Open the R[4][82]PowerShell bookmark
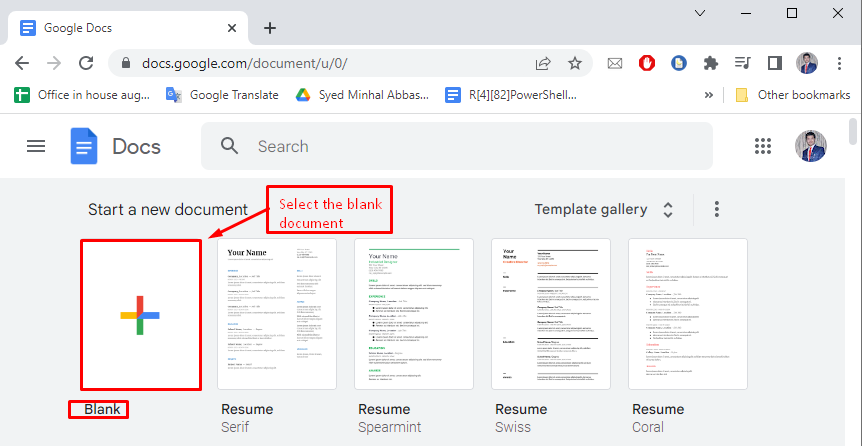Screen dimensions: 862x446 [511, 95]
